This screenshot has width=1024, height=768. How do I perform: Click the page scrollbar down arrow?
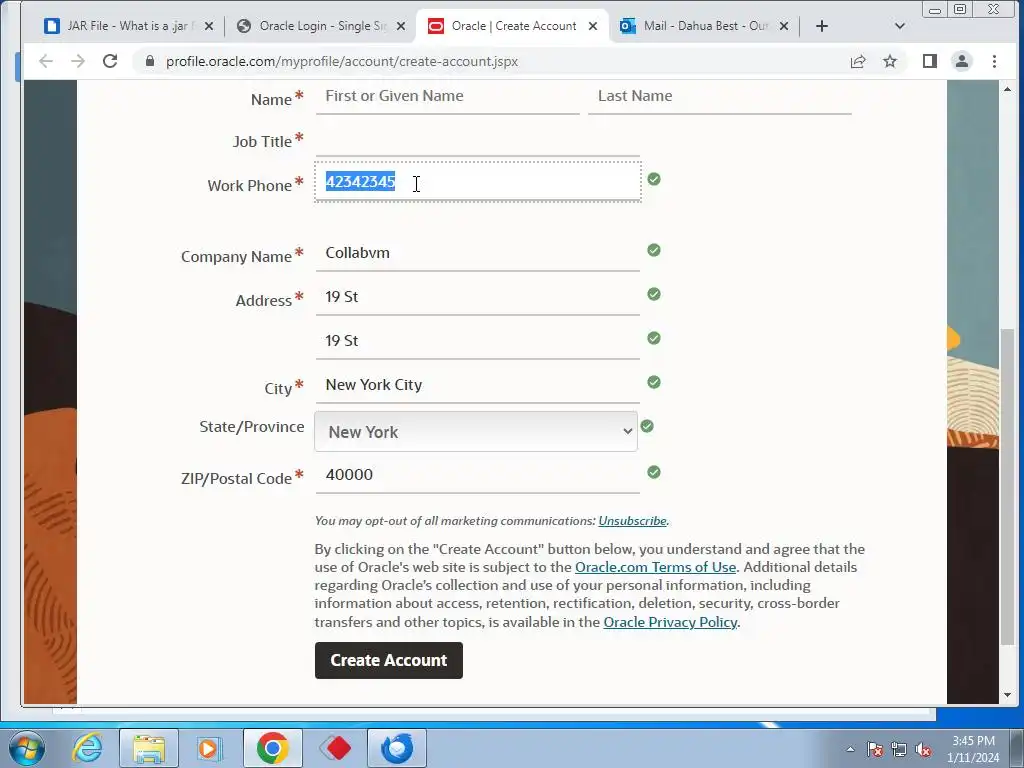[1007, 695]
